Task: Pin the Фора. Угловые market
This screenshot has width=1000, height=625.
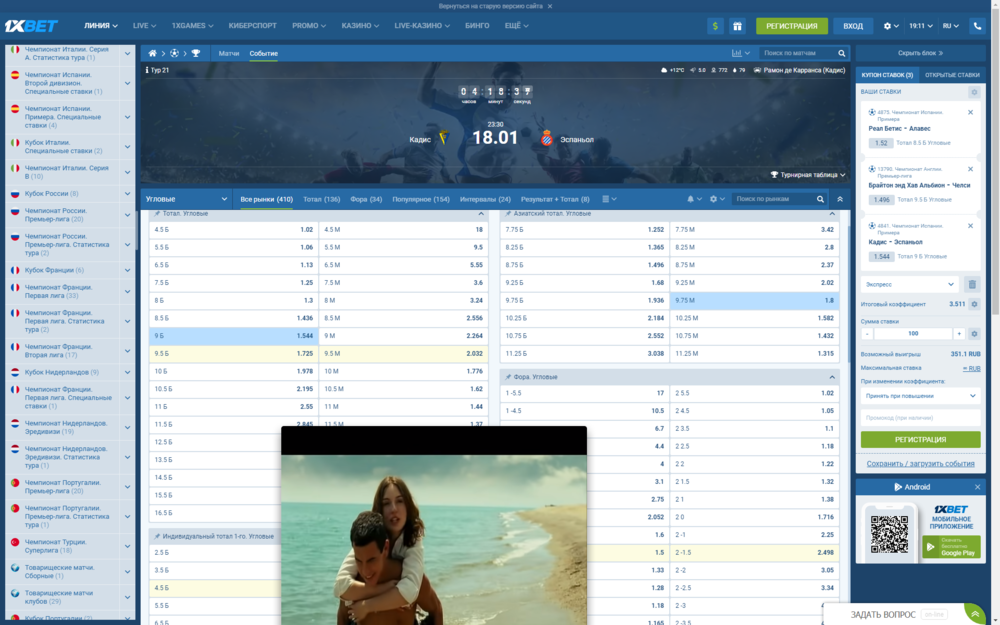Action: point(508,377)
